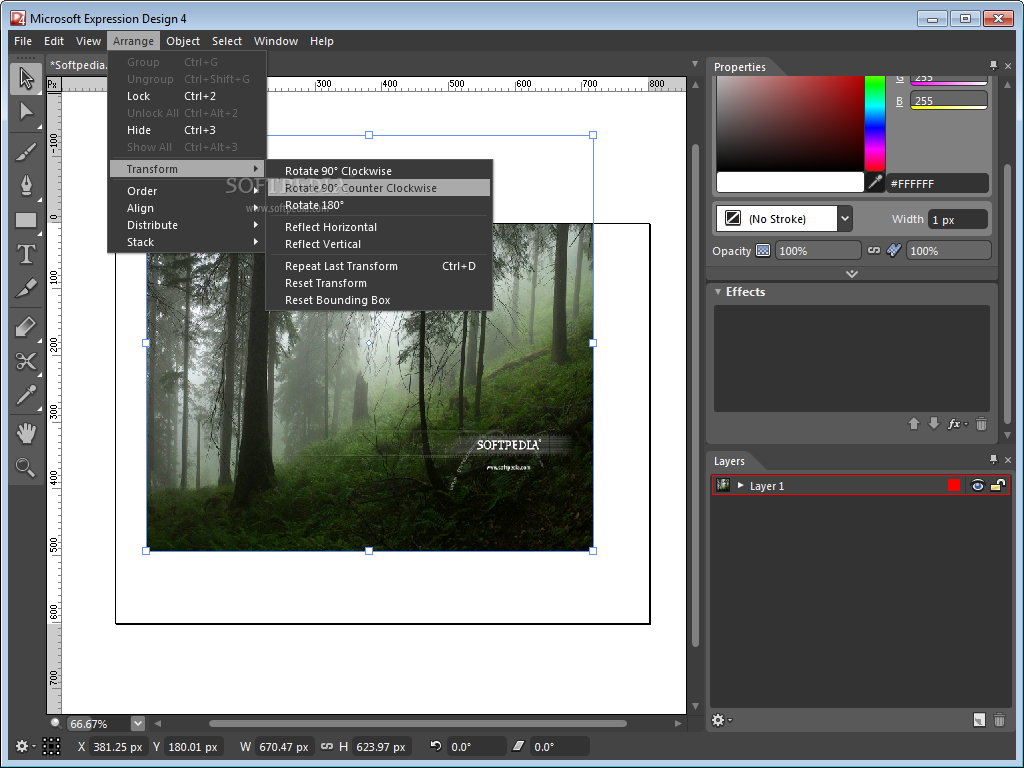This screenshot has width=1024, height=768.
Task: Open the Object menu
Action: [x=183, y=41]
